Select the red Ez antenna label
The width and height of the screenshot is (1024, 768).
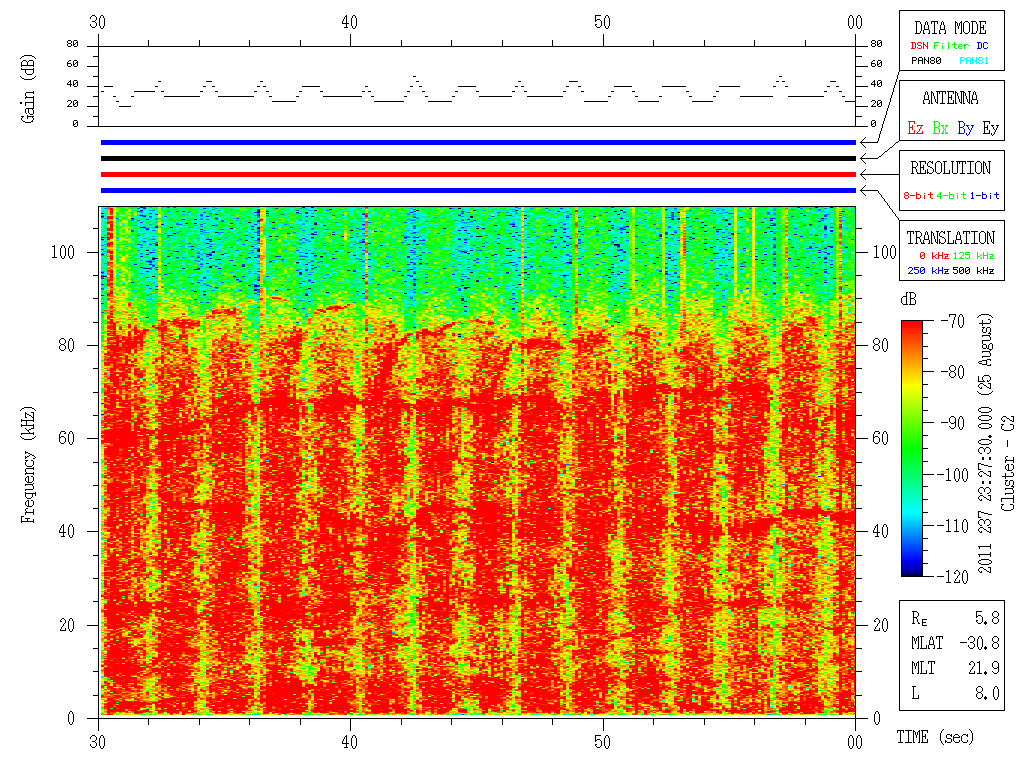tap(914, 128)
